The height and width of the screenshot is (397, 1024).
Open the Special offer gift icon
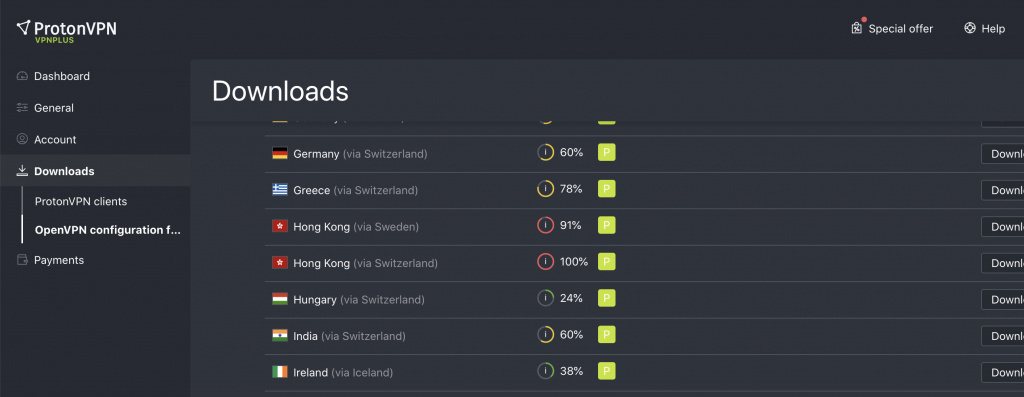pyautogui.click(x=857, y=28)
